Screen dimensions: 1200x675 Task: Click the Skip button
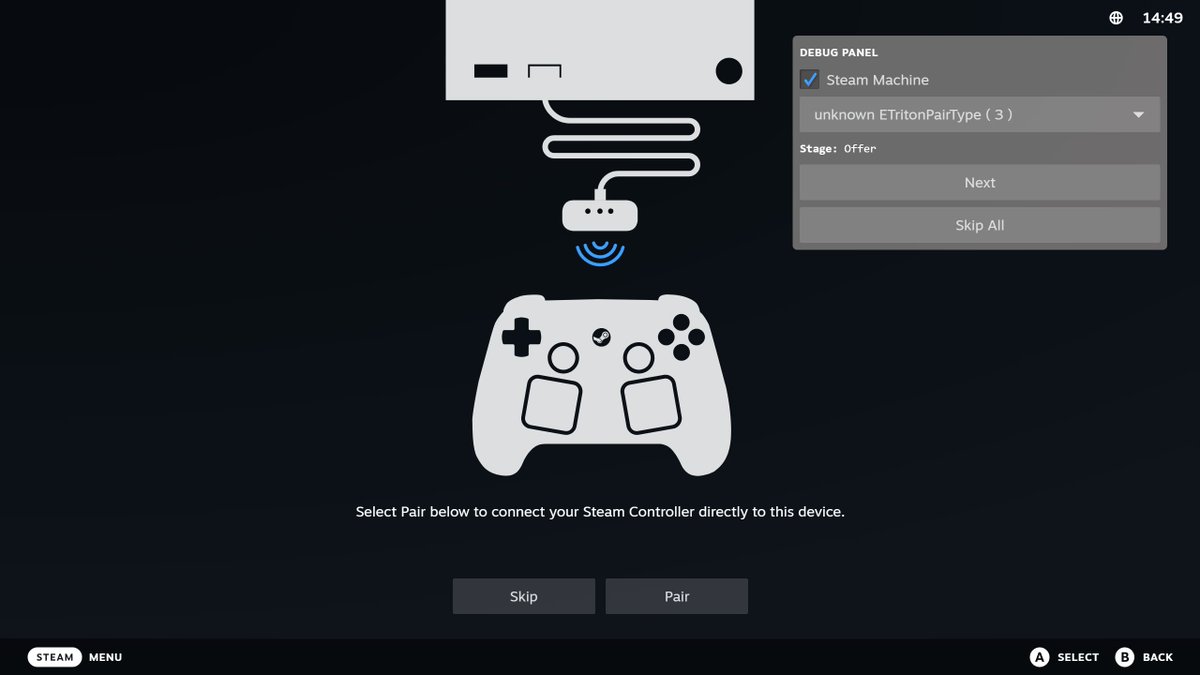524,596
